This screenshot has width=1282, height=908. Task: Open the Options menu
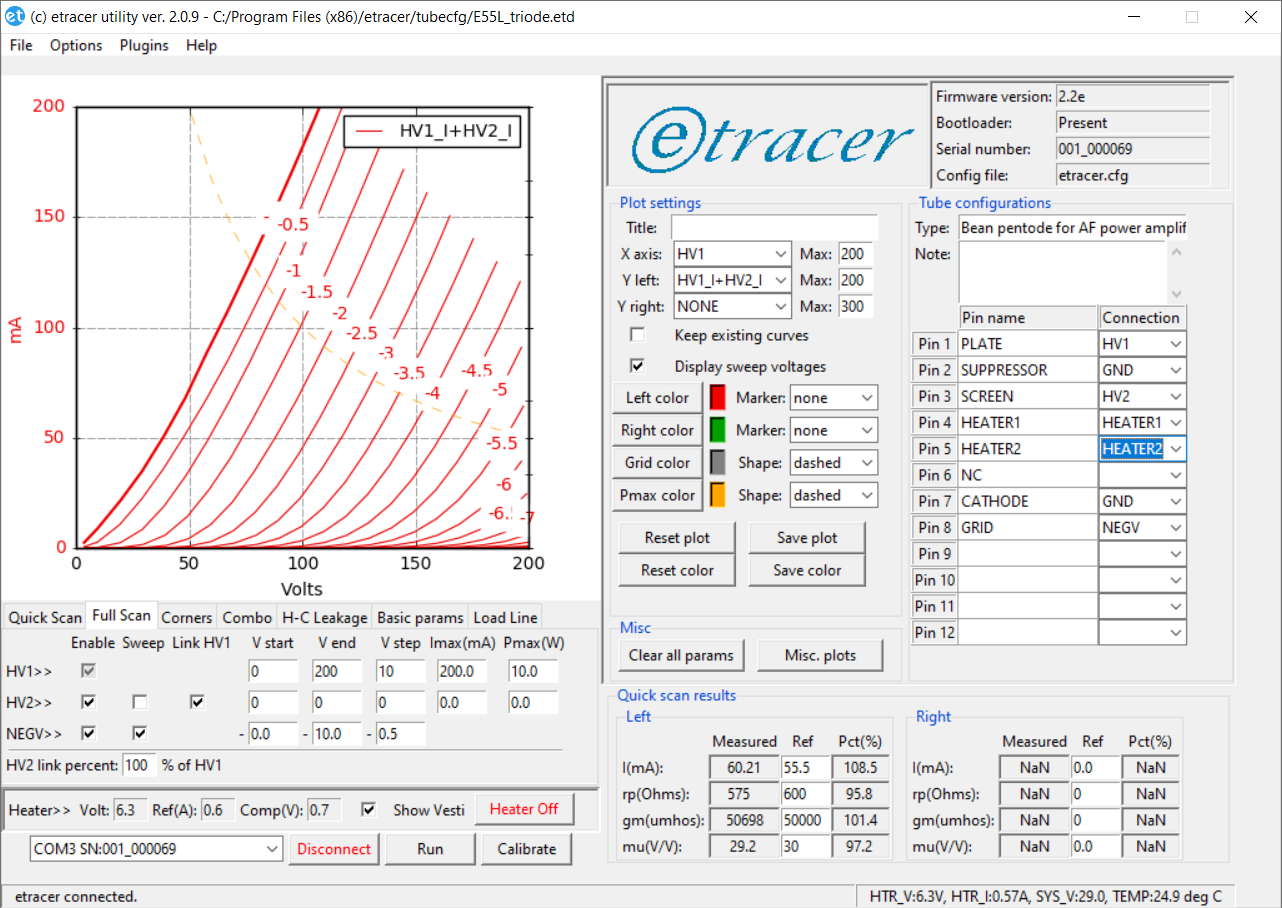pyautogui.click(x=76, y=45)
